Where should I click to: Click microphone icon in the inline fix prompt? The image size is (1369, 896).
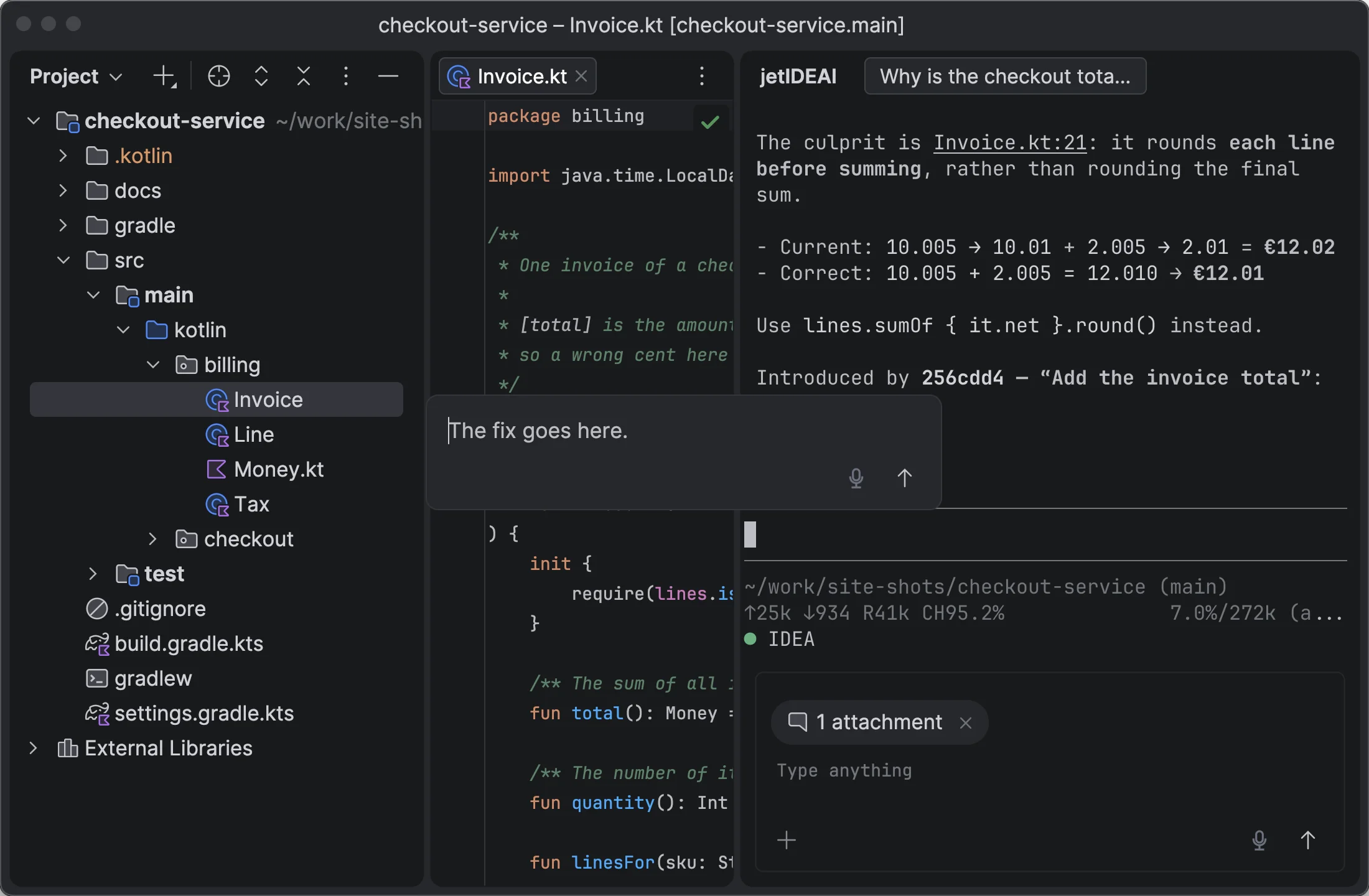pyautogui.click(x=856, y=478)
